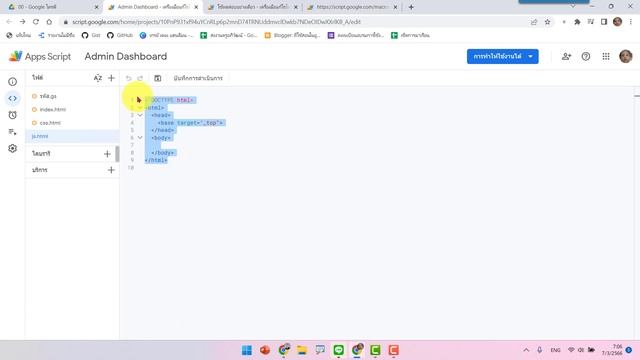
Task: Open the Blogger bookmark
Action: (292, 35)
